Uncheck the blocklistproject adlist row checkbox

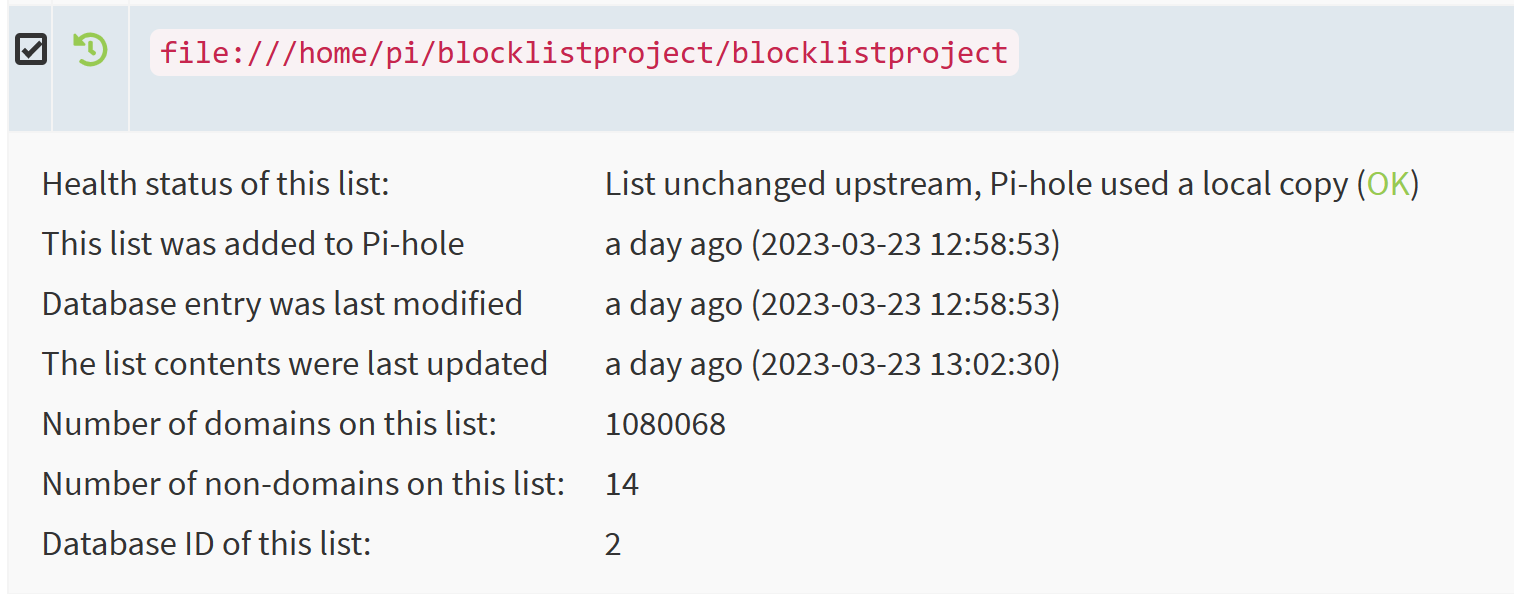tap(31, 49)
